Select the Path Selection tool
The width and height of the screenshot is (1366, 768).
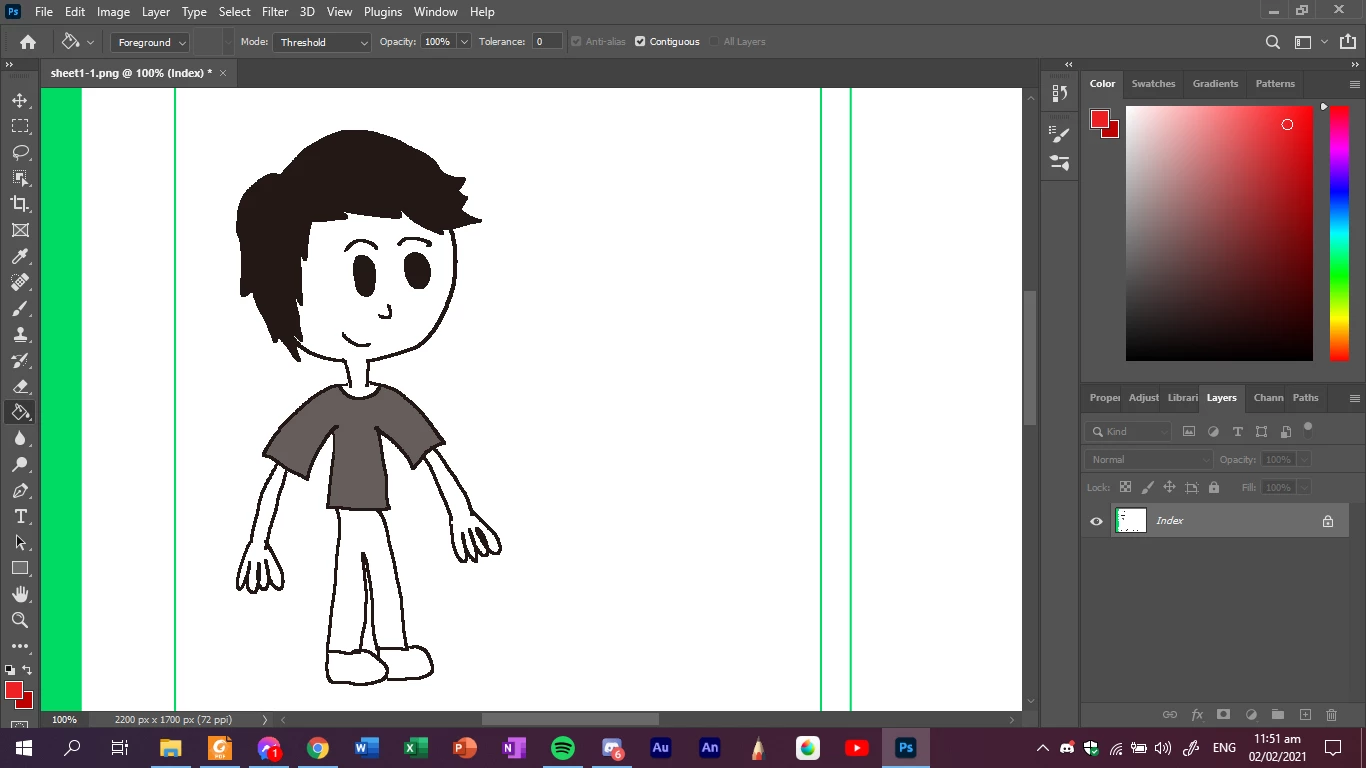(20, 542)
